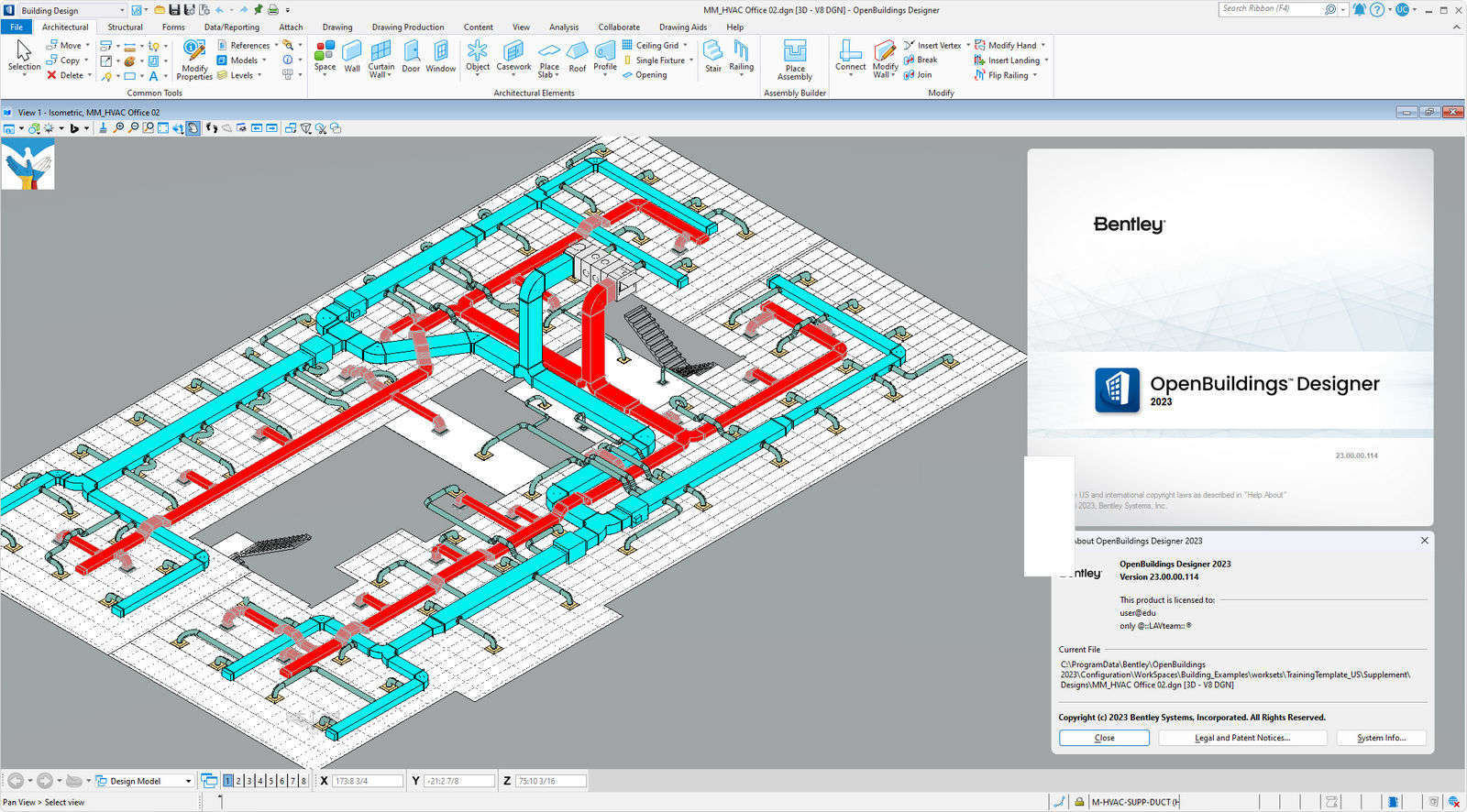Close About dialog using X button

click(1424, 541)
